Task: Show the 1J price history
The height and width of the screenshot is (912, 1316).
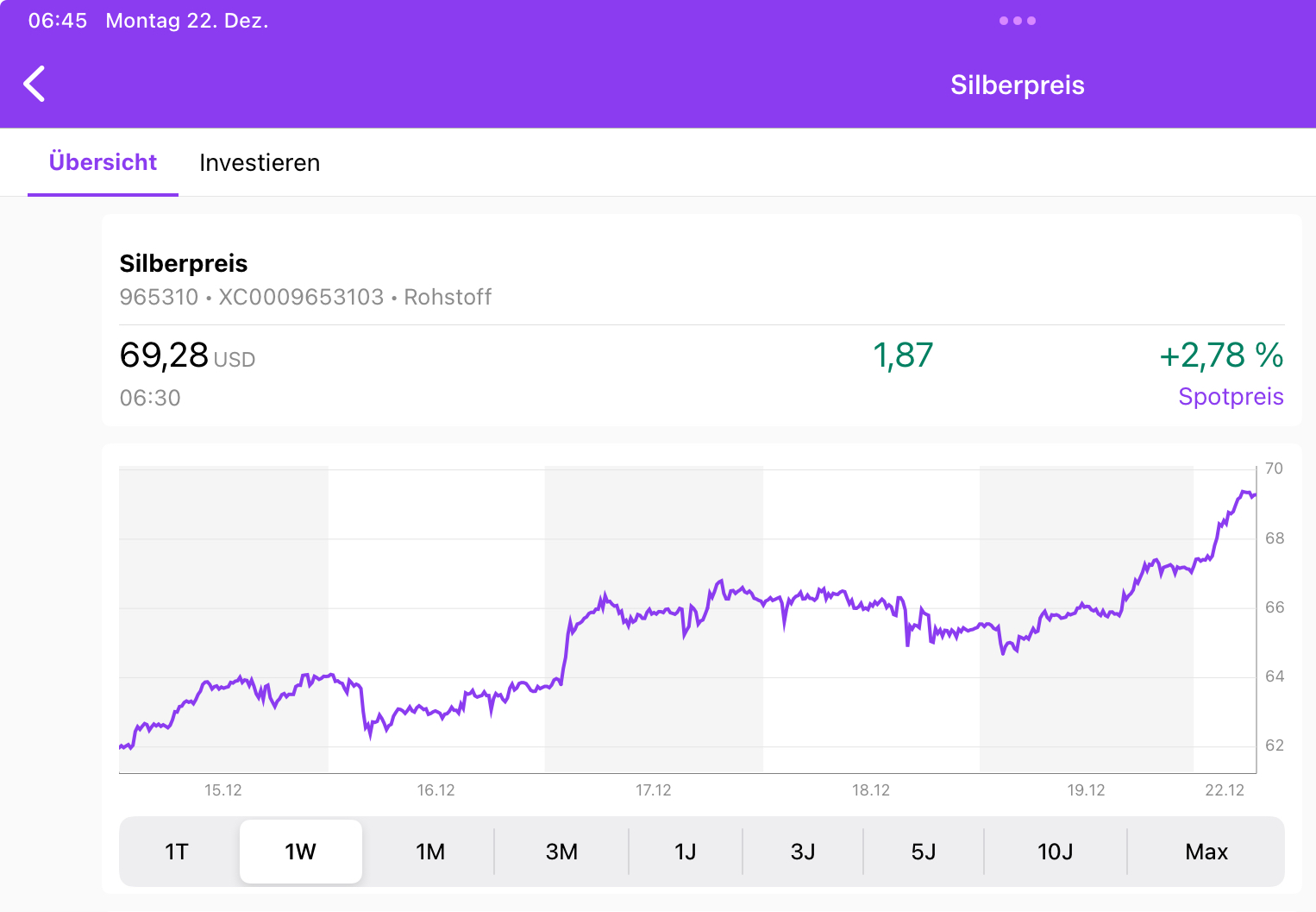Action: (686, 852)
